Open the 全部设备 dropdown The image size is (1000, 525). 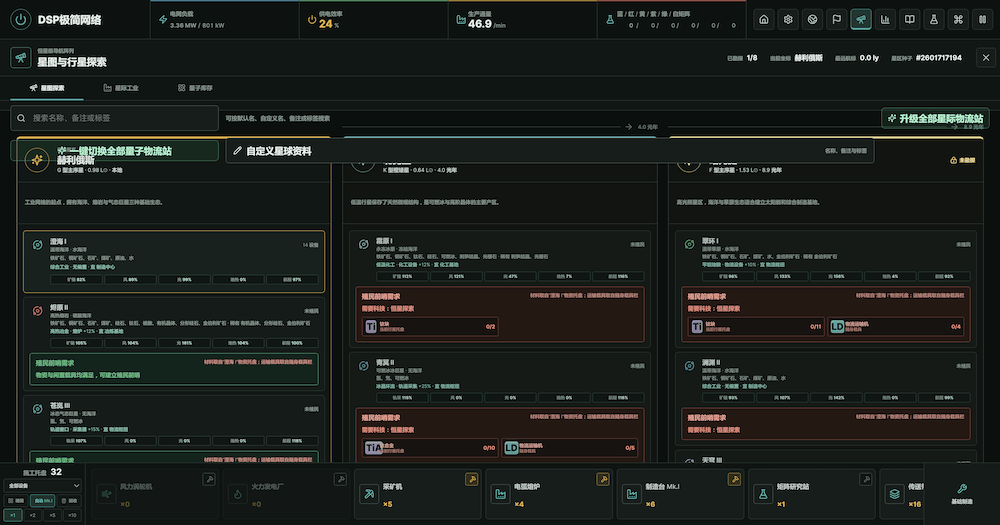tap(43, 486)
